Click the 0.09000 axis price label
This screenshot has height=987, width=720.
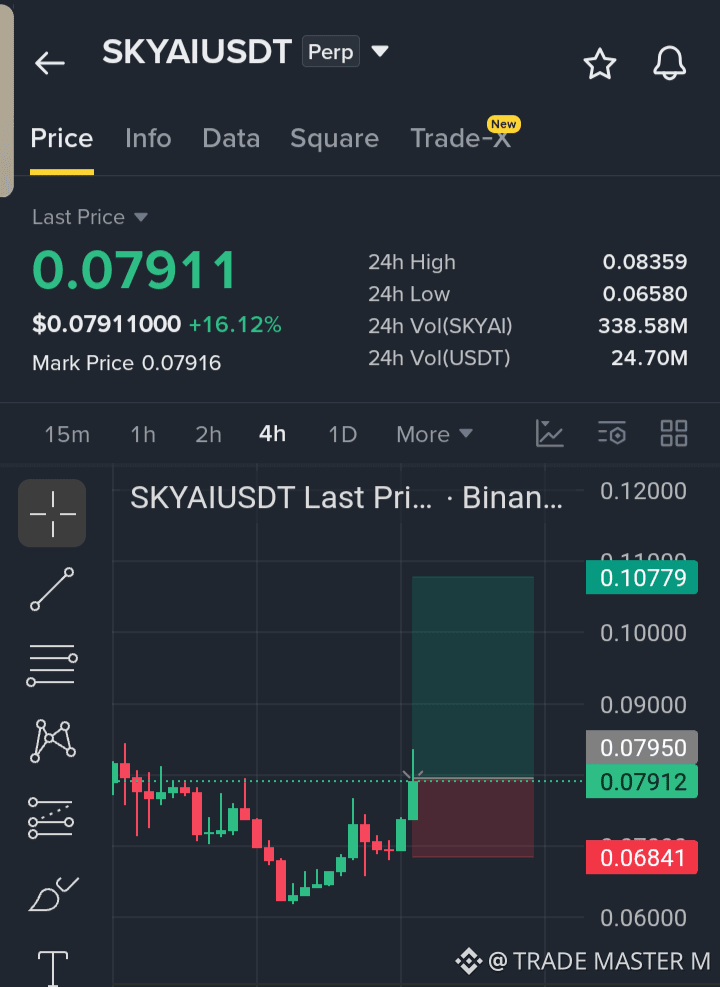point(643,705)
